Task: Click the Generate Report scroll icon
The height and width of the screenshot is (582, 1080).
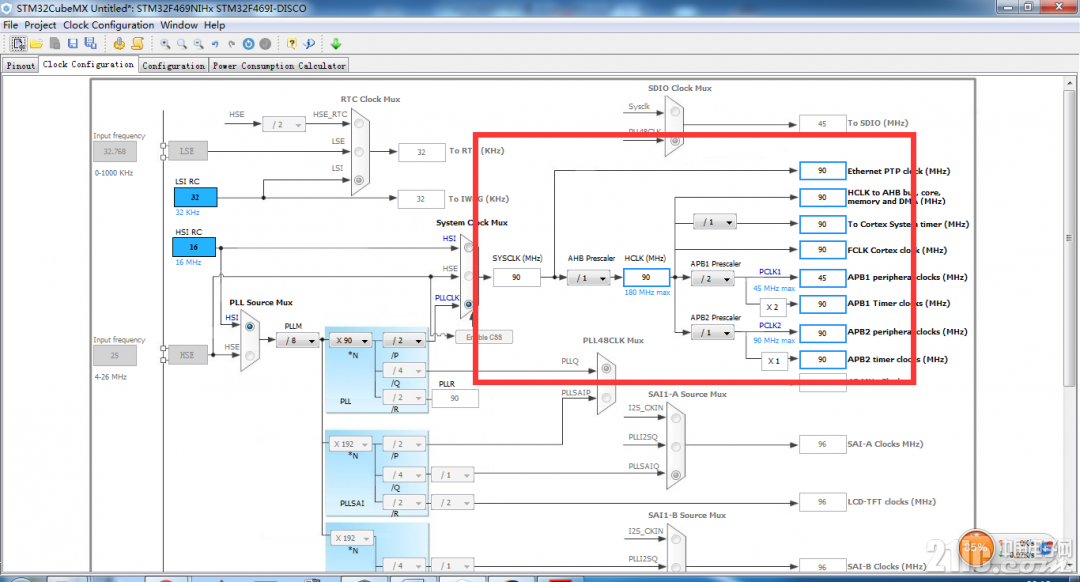Action: click(138, 43)
